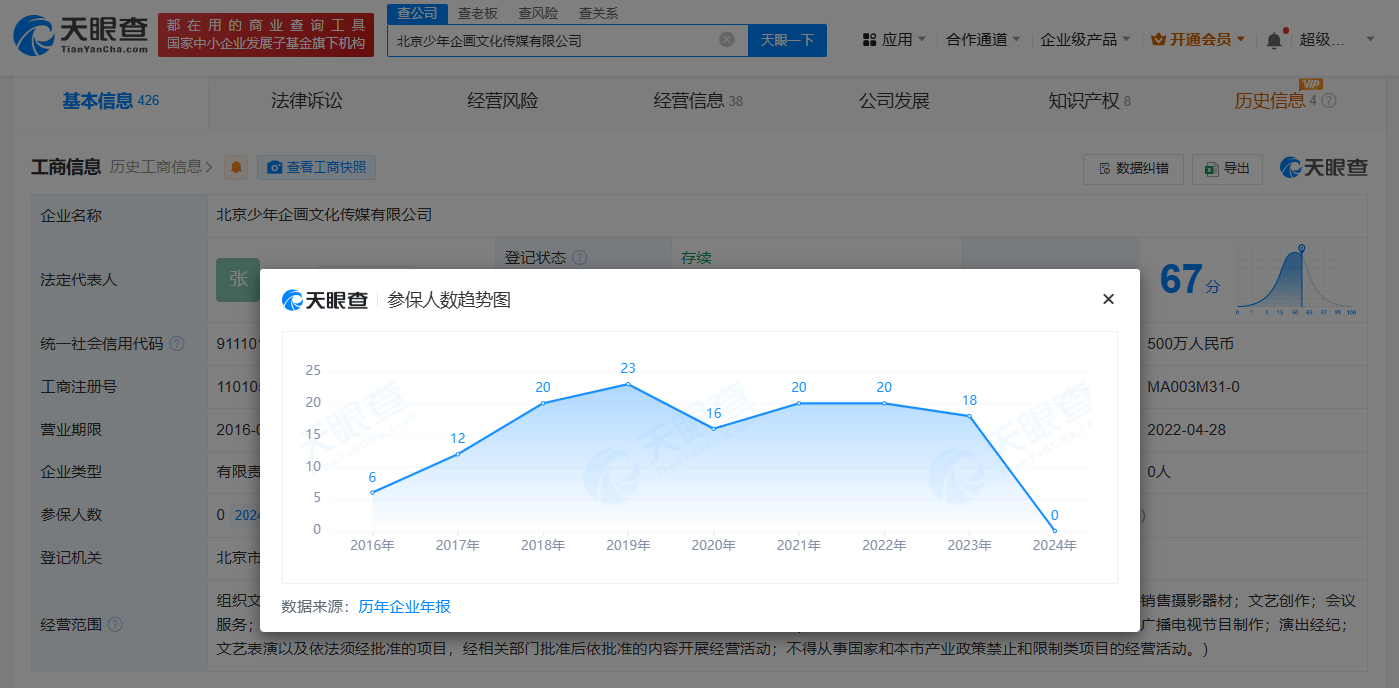The height and width of the screenshot is (688, 1399).
Task: Click the help icon next to 经营范围
Action: coord(115,625)
